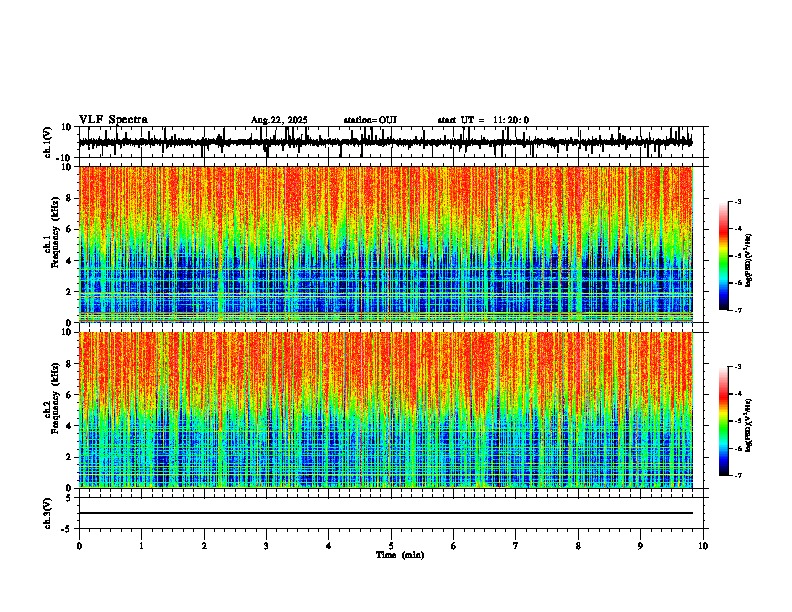Click the "6" kHz tick of ch.2 spectrogram
Image resolution: width=792 pixels, height=612 pixels.
click(x=70, y=395)
